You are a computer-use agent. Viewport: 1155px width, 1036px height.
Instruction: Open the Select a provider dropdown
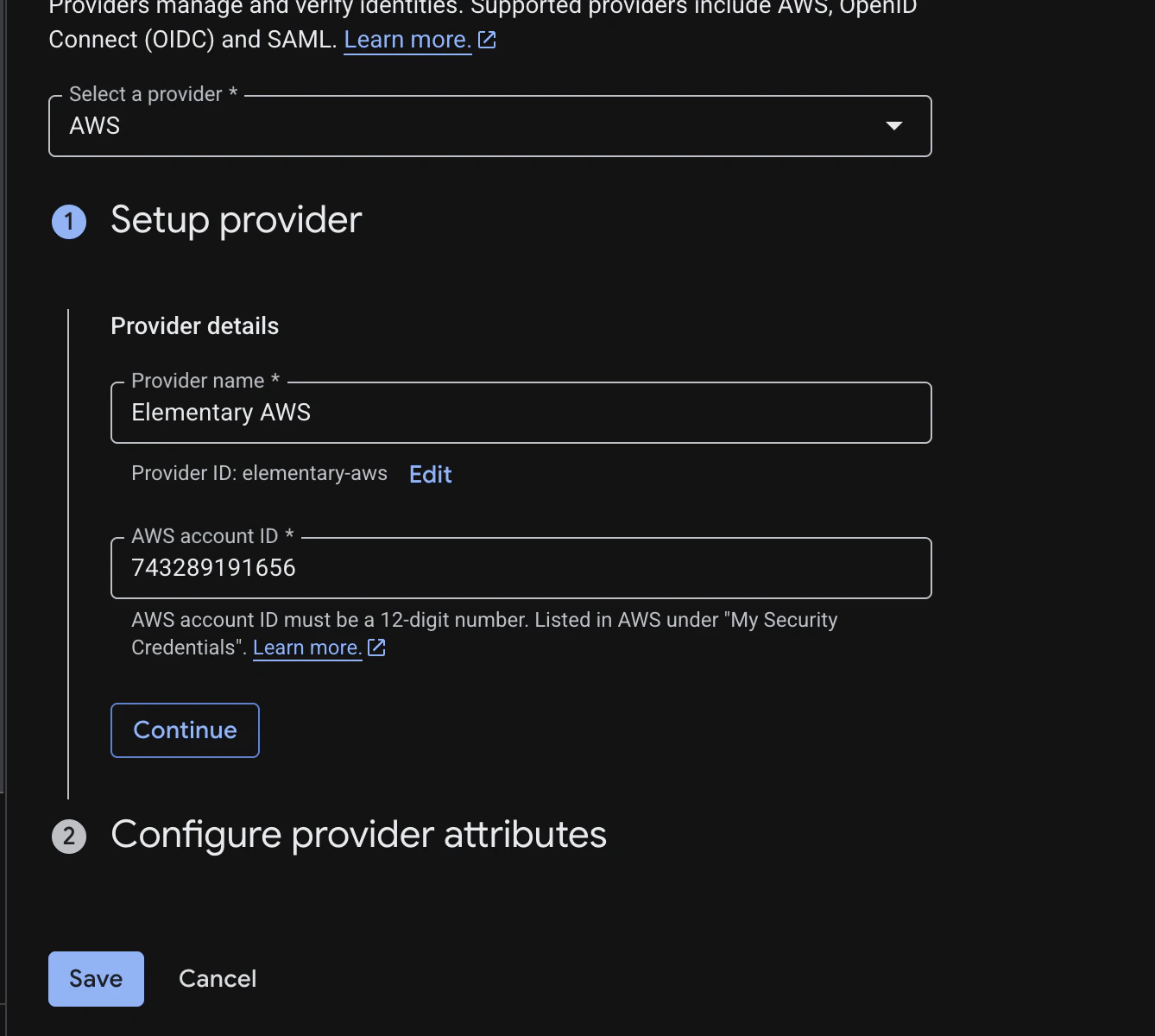point(489,126)
